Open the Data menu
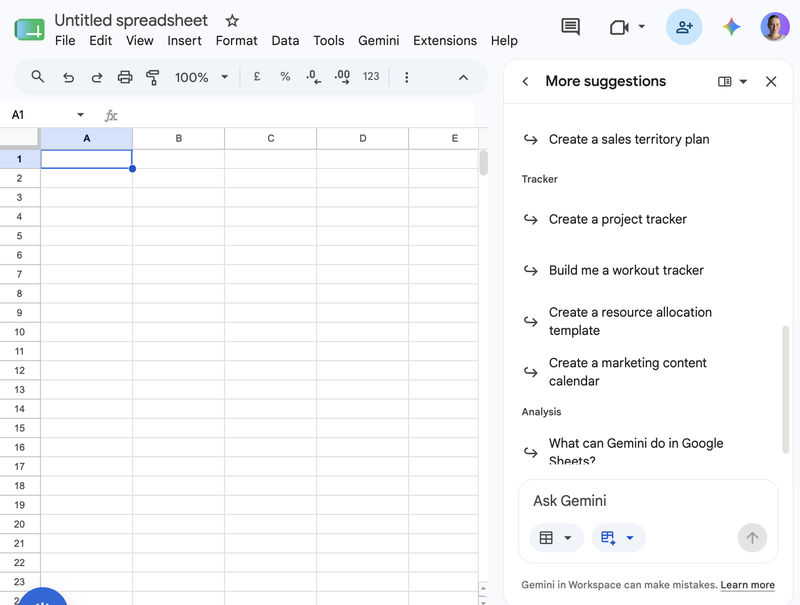This screenshot has width=800, height=605. [285, 40]
